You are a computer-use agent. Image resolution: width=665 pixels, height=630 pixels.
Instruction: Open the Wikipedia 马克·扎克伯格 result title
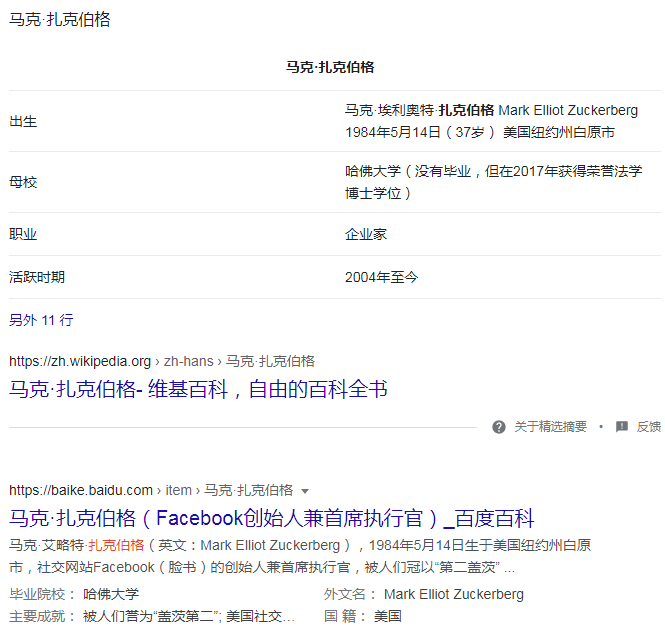coord(198,389)
